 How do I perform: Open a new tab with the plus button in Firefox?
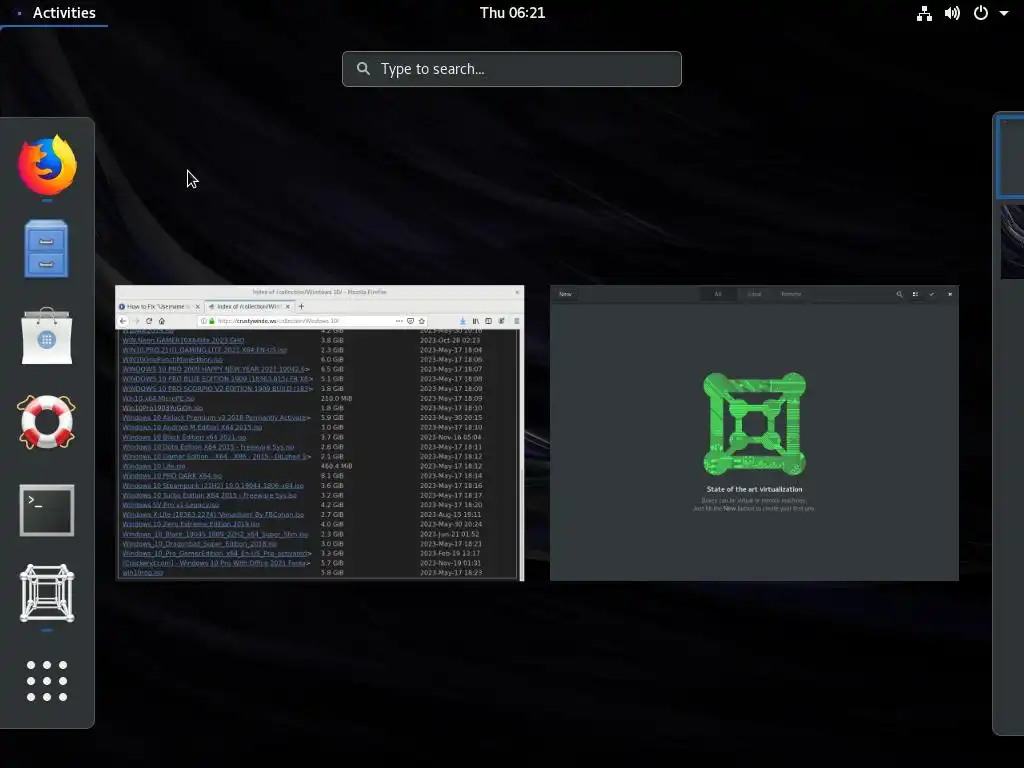pyautogui.click(x=301, y=306)
